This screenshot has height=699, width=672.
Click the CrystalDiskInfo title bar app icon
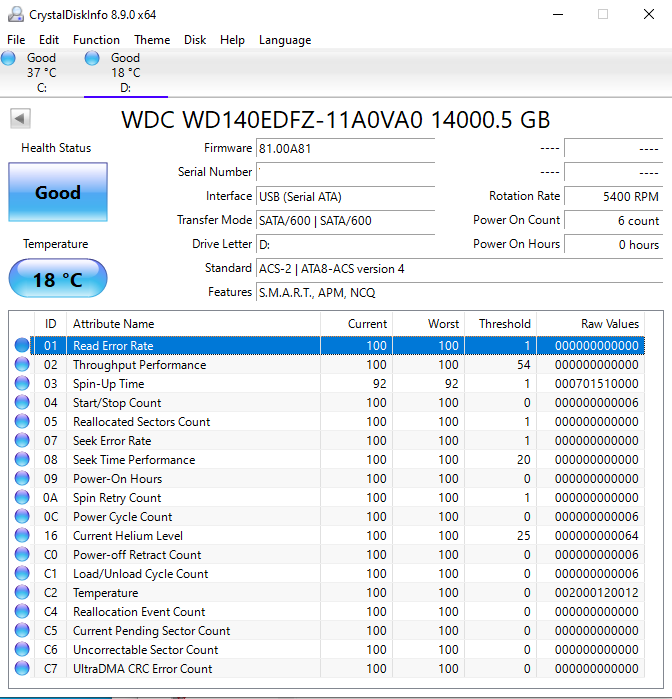coord(12,14)
